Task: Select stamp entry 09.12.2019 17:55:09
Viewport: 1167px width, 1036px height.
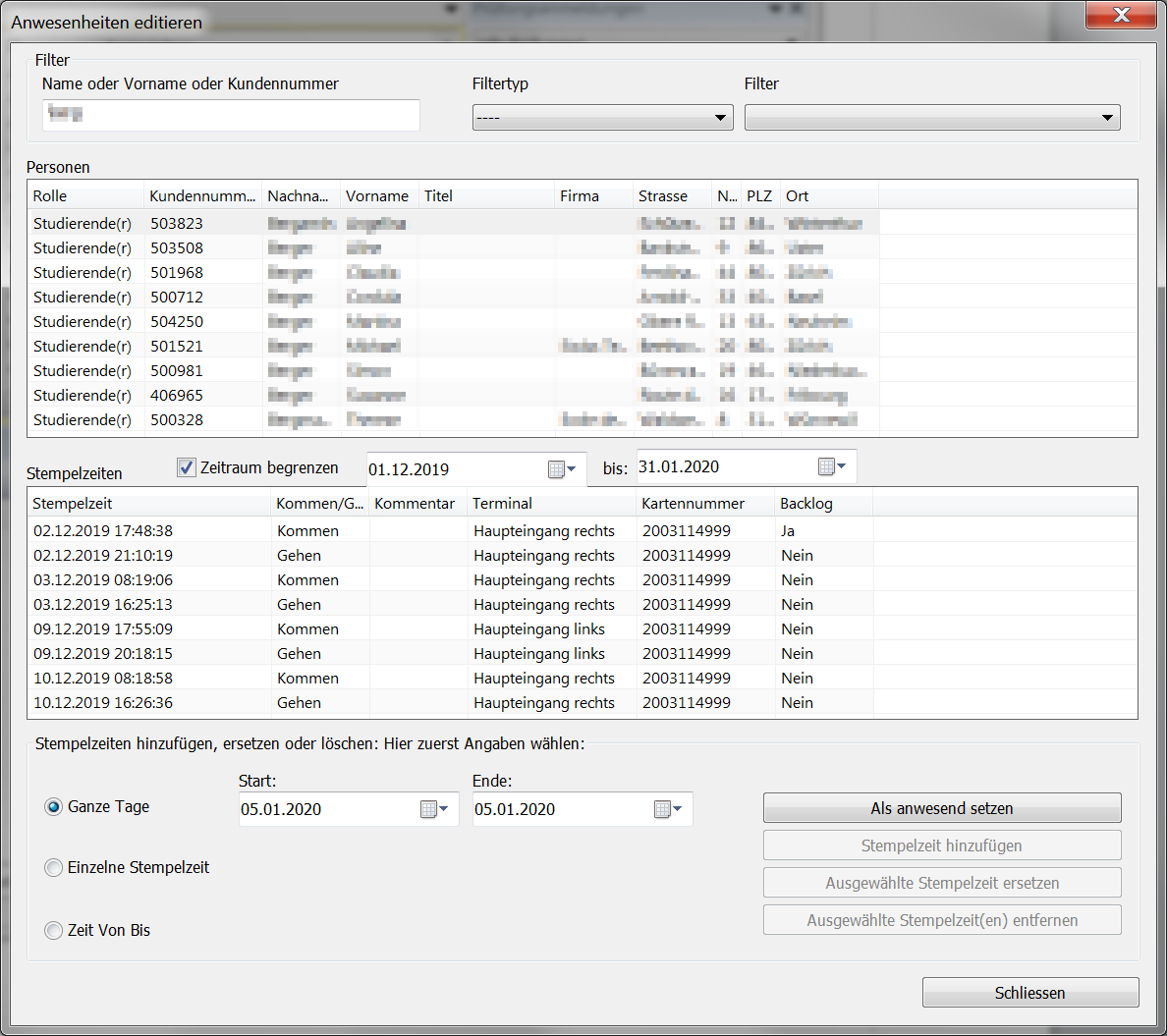Action: click(x=103, y=629)
